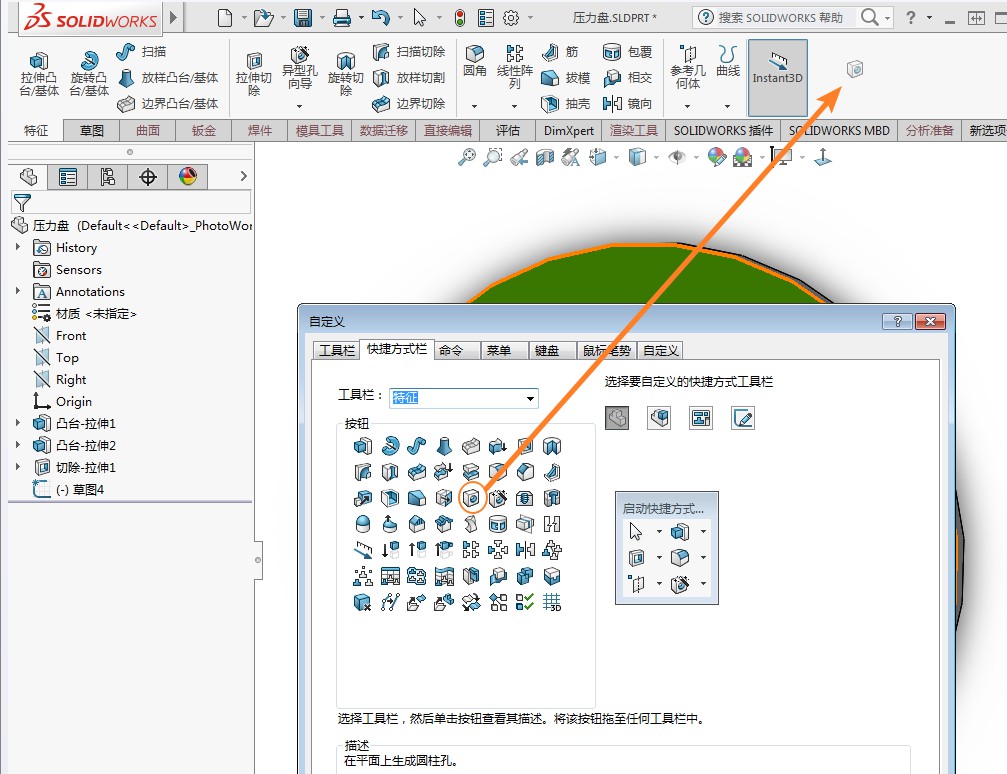
Task: Open the dropdown arrow under 参考几何体
Action: tap(688, 106)
